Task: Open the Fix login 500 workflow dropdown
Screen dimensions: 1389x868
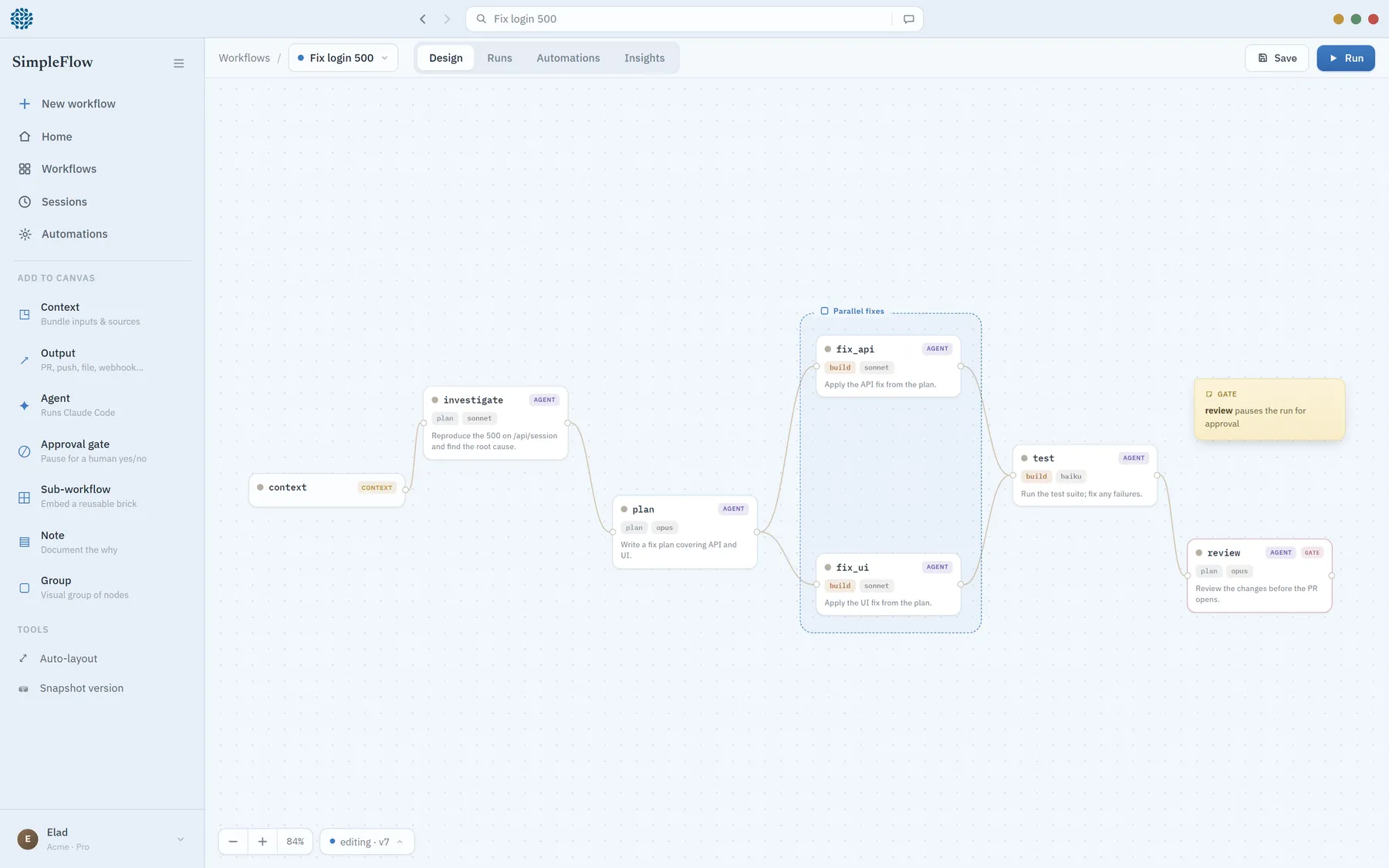Action: (343, 58)
